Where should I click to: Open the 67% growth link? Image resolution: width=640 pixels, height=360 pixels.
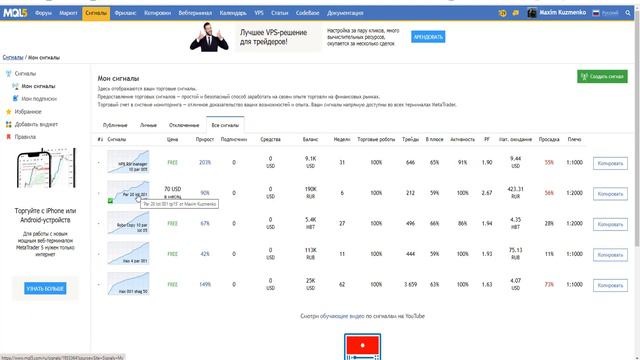point(205,224)
